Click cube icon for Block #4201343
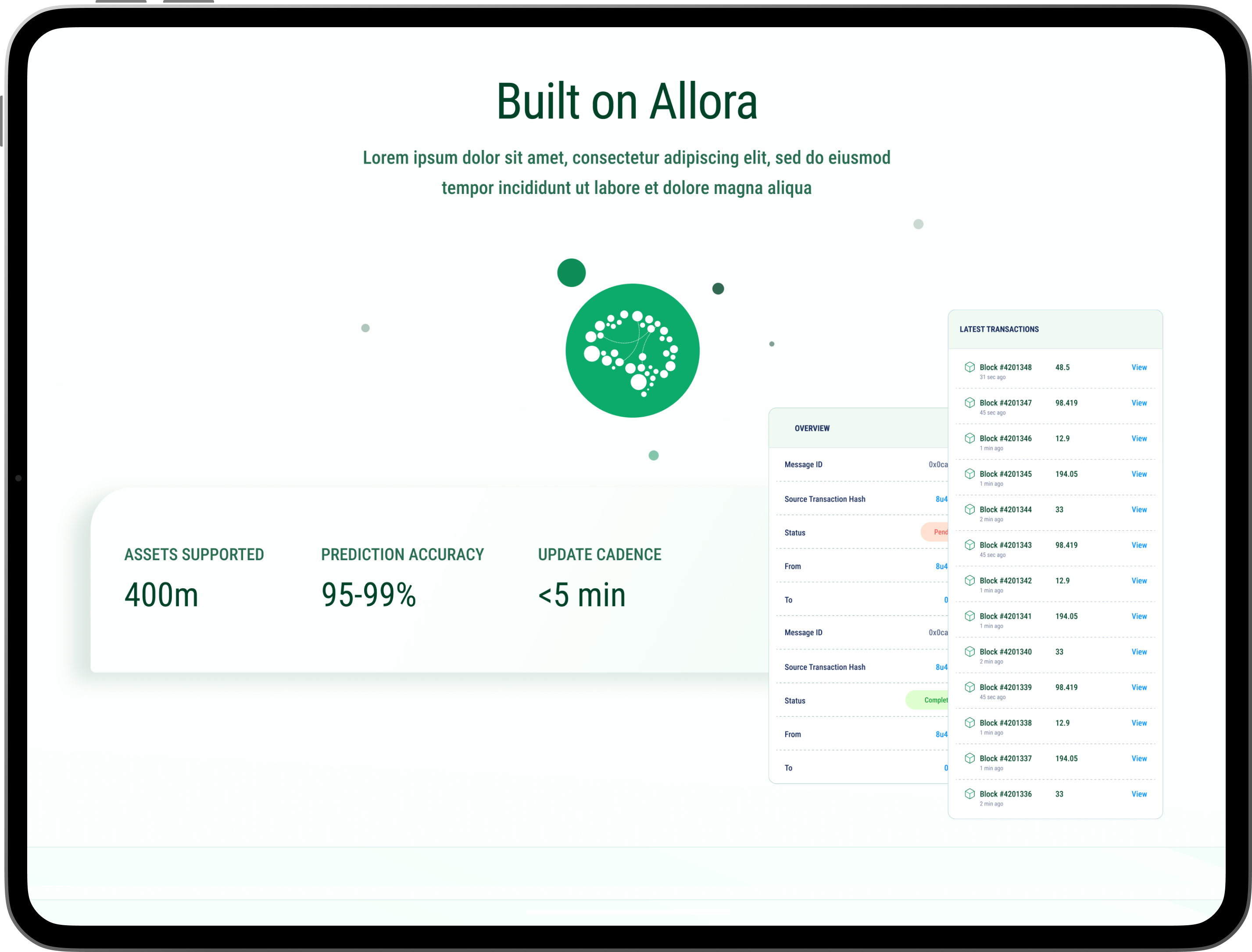Viewport: 1252px width, 952px height. (970, 545)
